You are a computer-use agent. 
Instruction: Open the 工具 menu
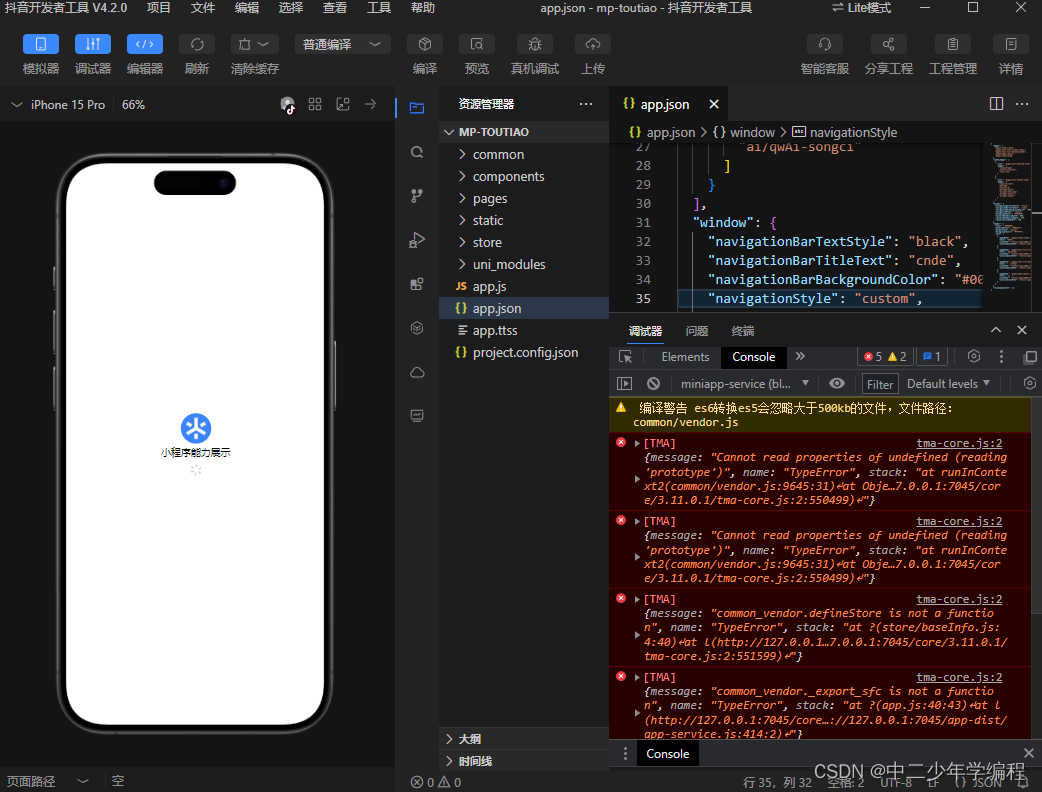379,8
